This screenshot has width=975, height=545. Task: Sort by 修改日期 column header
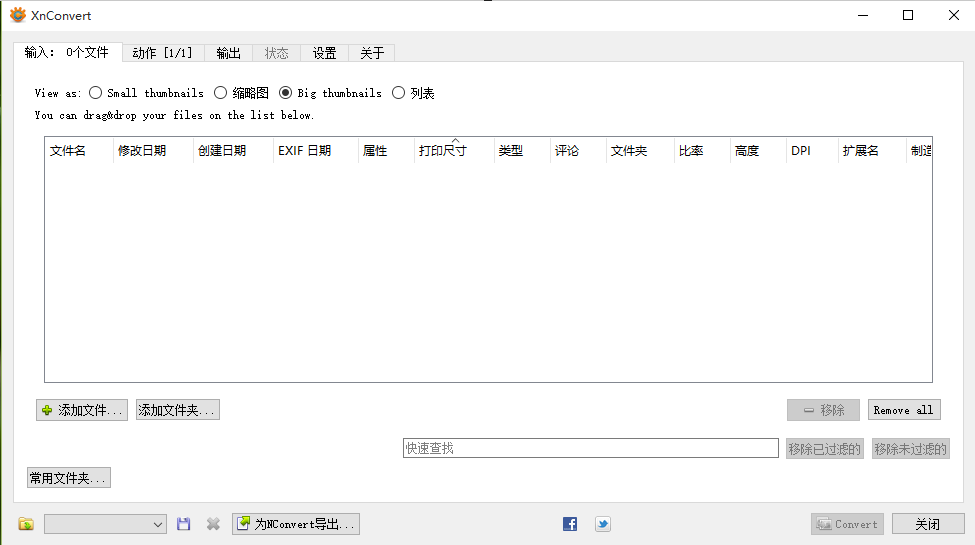pos(153,151)
